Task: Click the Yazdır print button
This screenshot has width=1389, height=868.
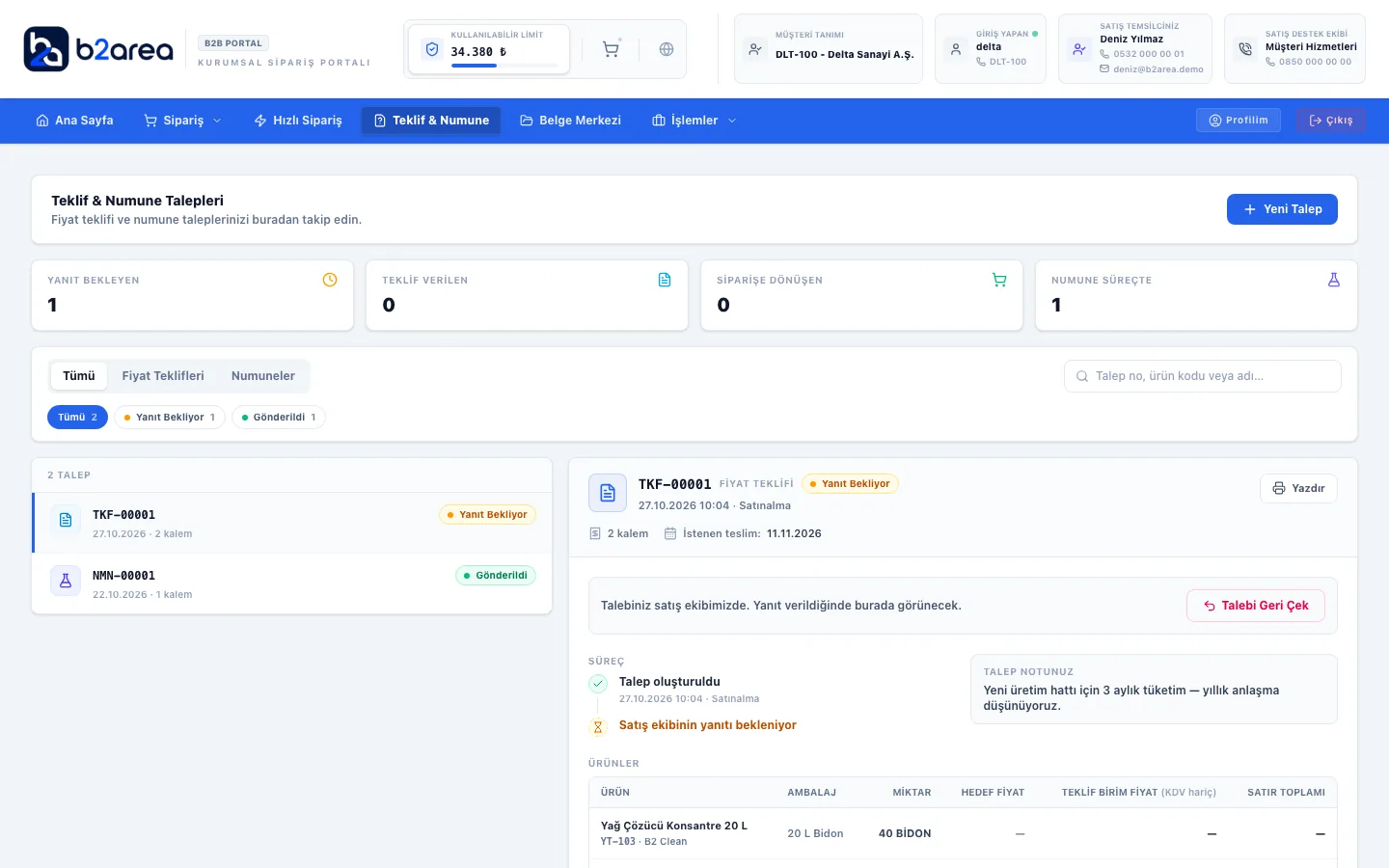Action: point(1298,488)
